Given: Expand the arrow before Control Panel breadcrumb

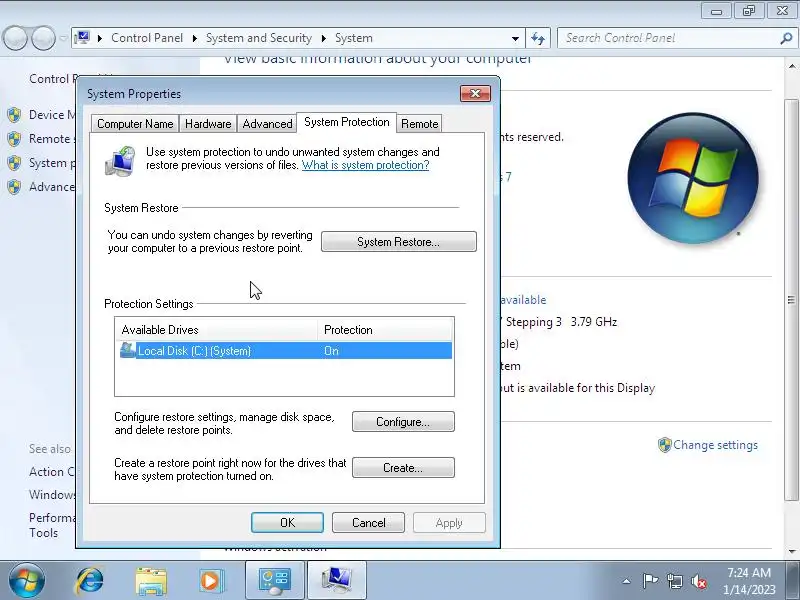Looking at the screenshot, I should point(100,38).
